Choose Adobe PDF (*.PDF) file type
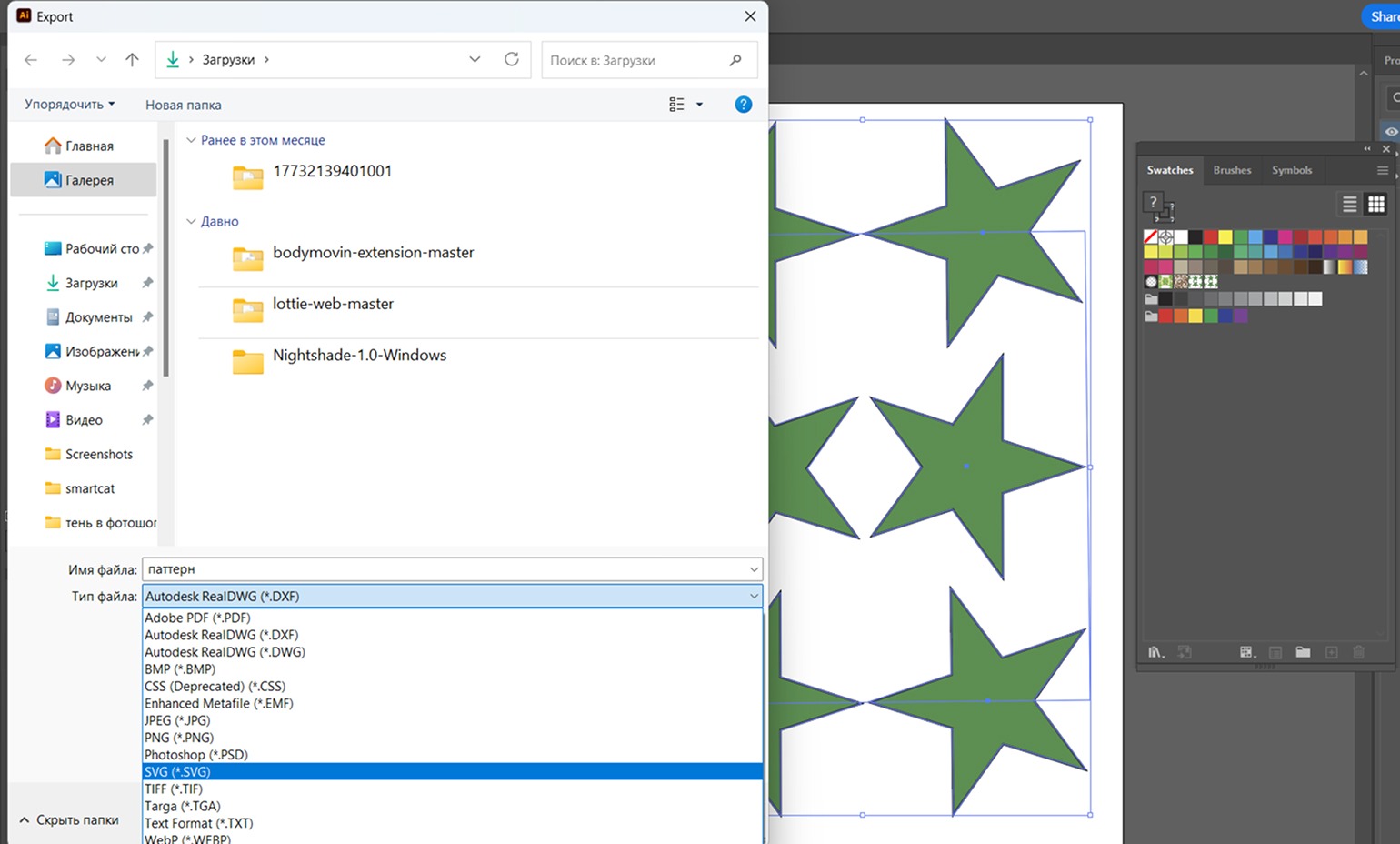1400x844 pixels. (452, 618)
